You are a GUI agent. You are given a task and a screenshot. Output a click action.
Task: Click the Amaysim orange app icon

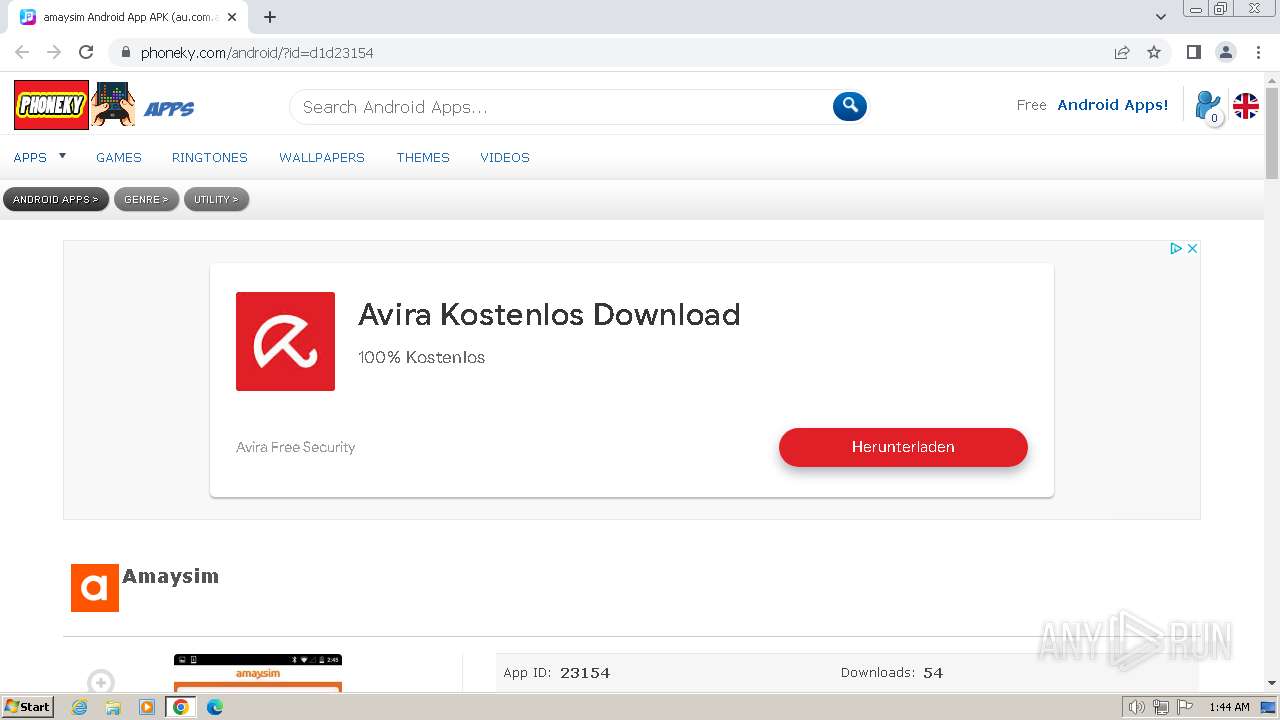point(95,588)
